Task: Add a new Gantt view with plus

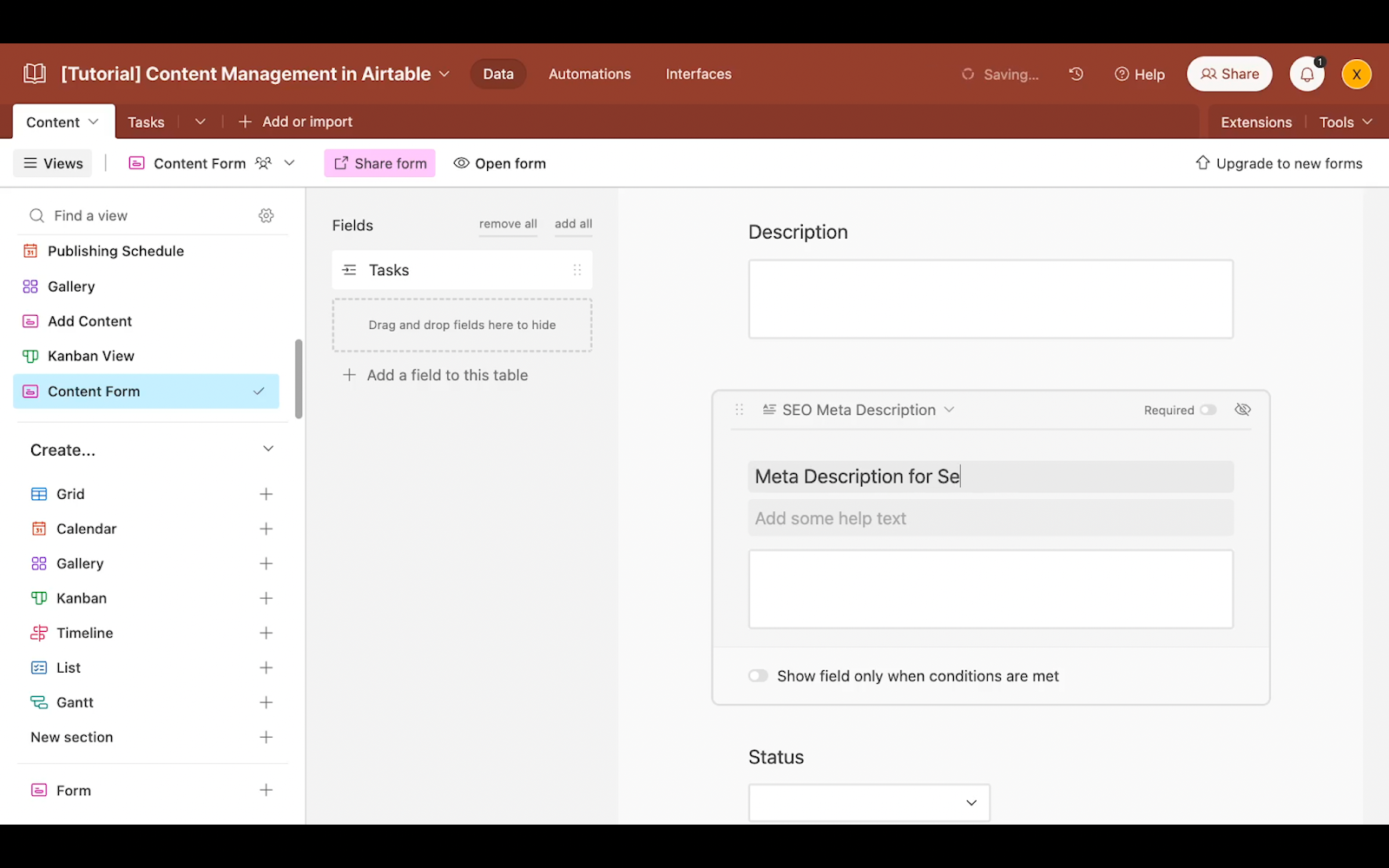Action: pyautogui.click(x=267, y=702)
